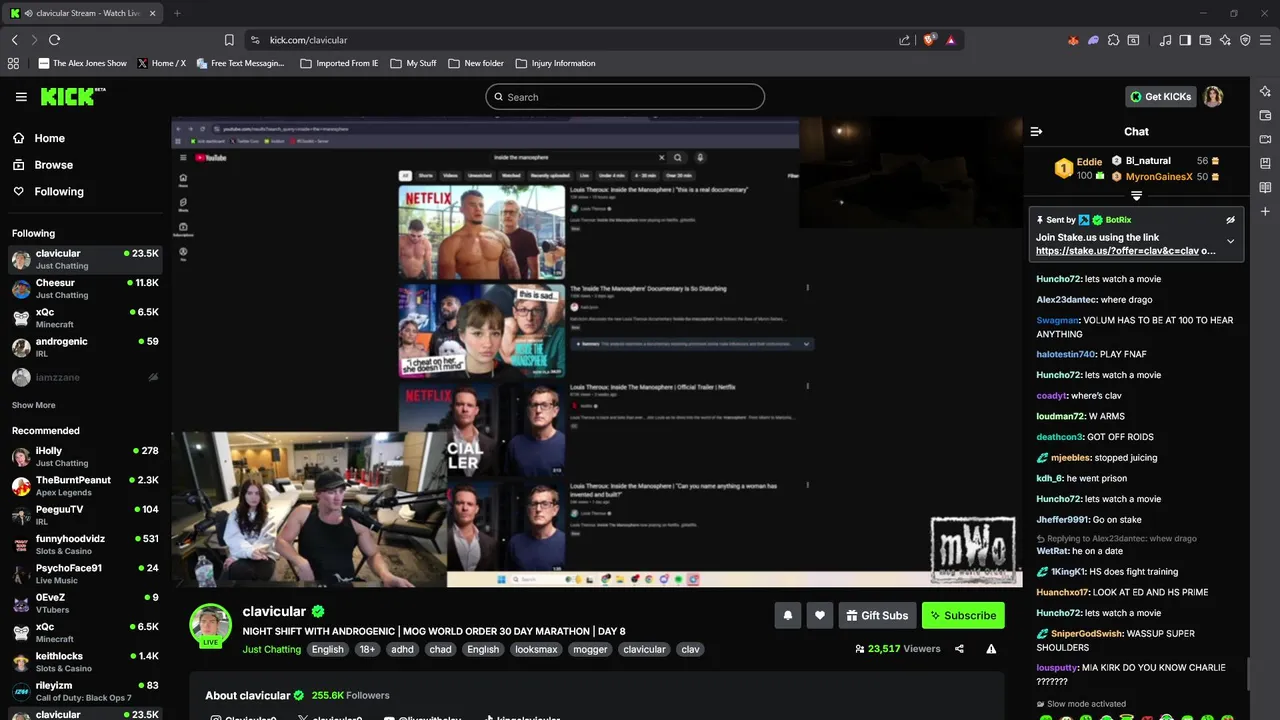Open Brave Wallet from the toolbar

click(x=1205, y=40)
